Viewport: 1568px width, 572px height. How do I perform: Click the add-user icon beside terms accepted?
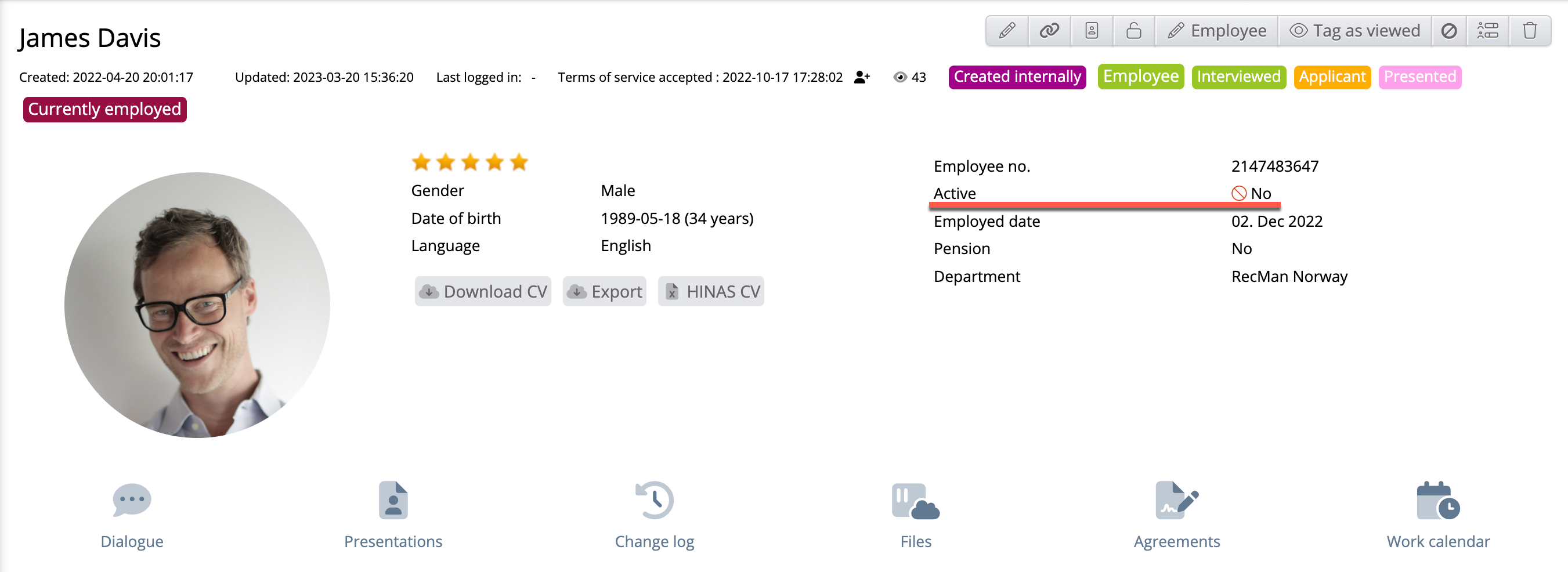pos(861,77)
